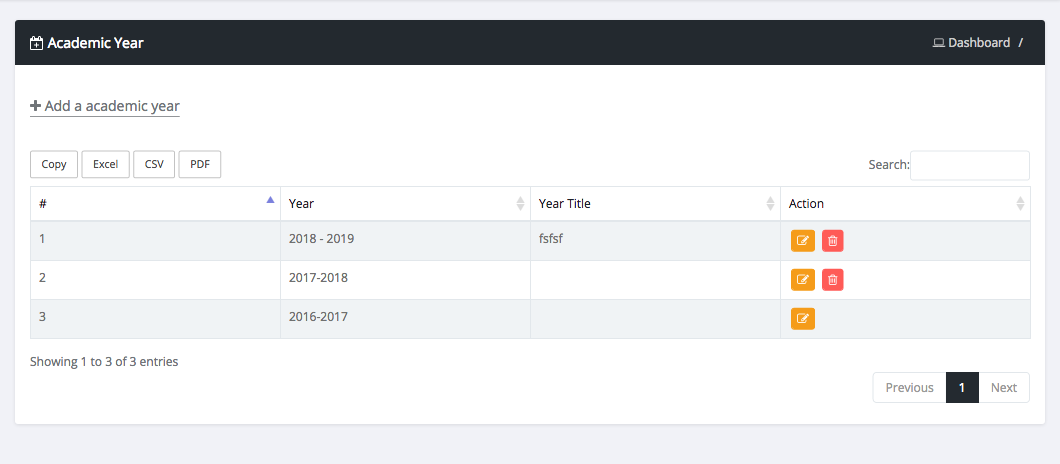The height and width of the screenshot is (464, 1060).
Task: Export table as CSV
Action: [154, 165]
